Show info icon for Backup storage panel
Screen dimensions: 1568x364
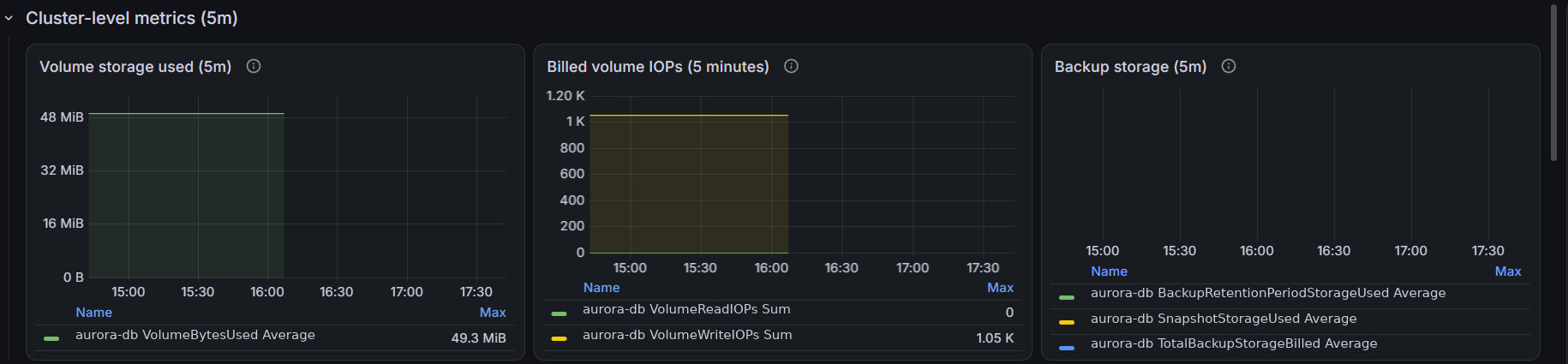tap(1229, 66)
